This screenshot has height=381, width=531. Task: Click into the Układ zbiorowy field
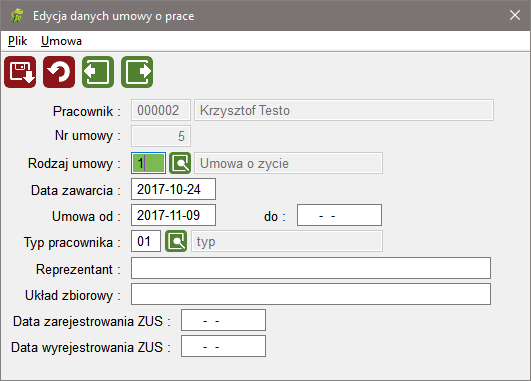pyautogui.click(x=311, y=294)
